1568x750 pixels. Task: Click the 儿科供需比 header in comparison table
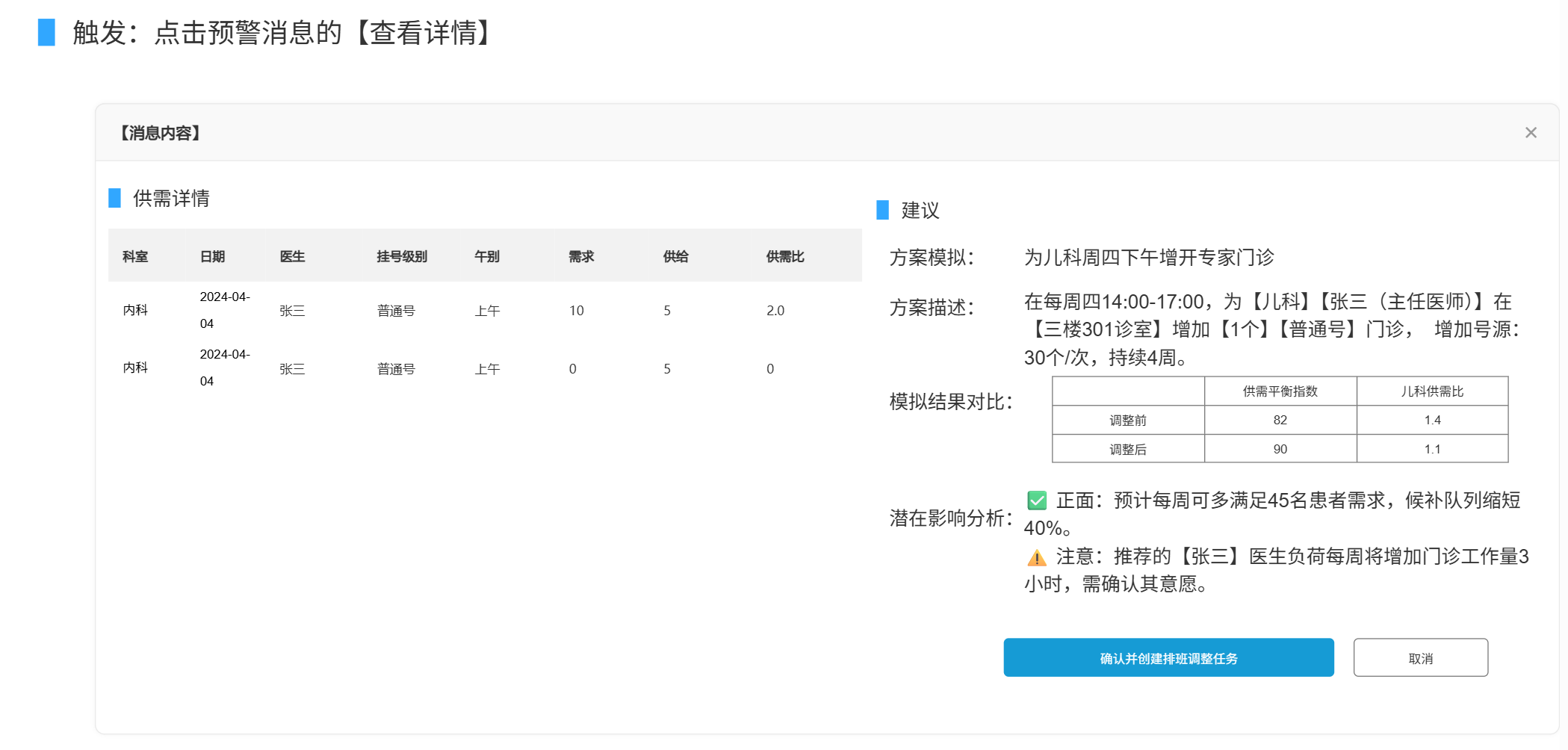[x=1431, y=391]
